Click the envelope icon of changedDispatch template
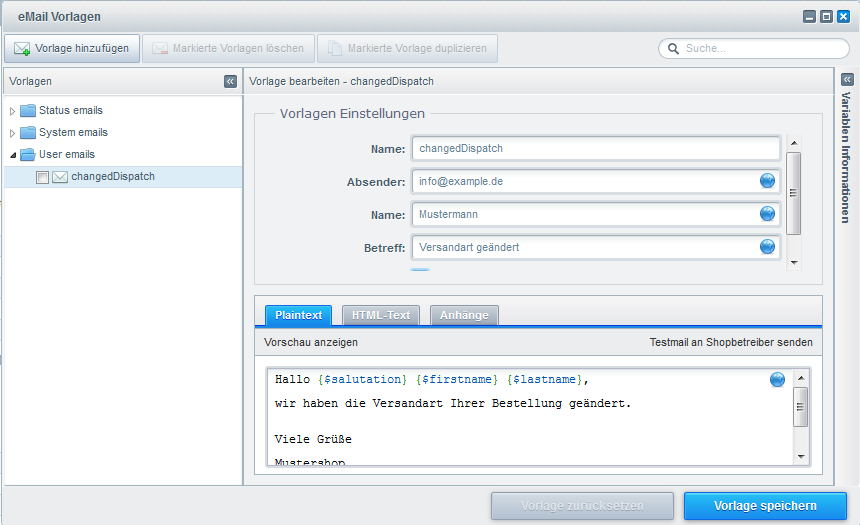This screenshot has width=860, height=525. point(60,177)
